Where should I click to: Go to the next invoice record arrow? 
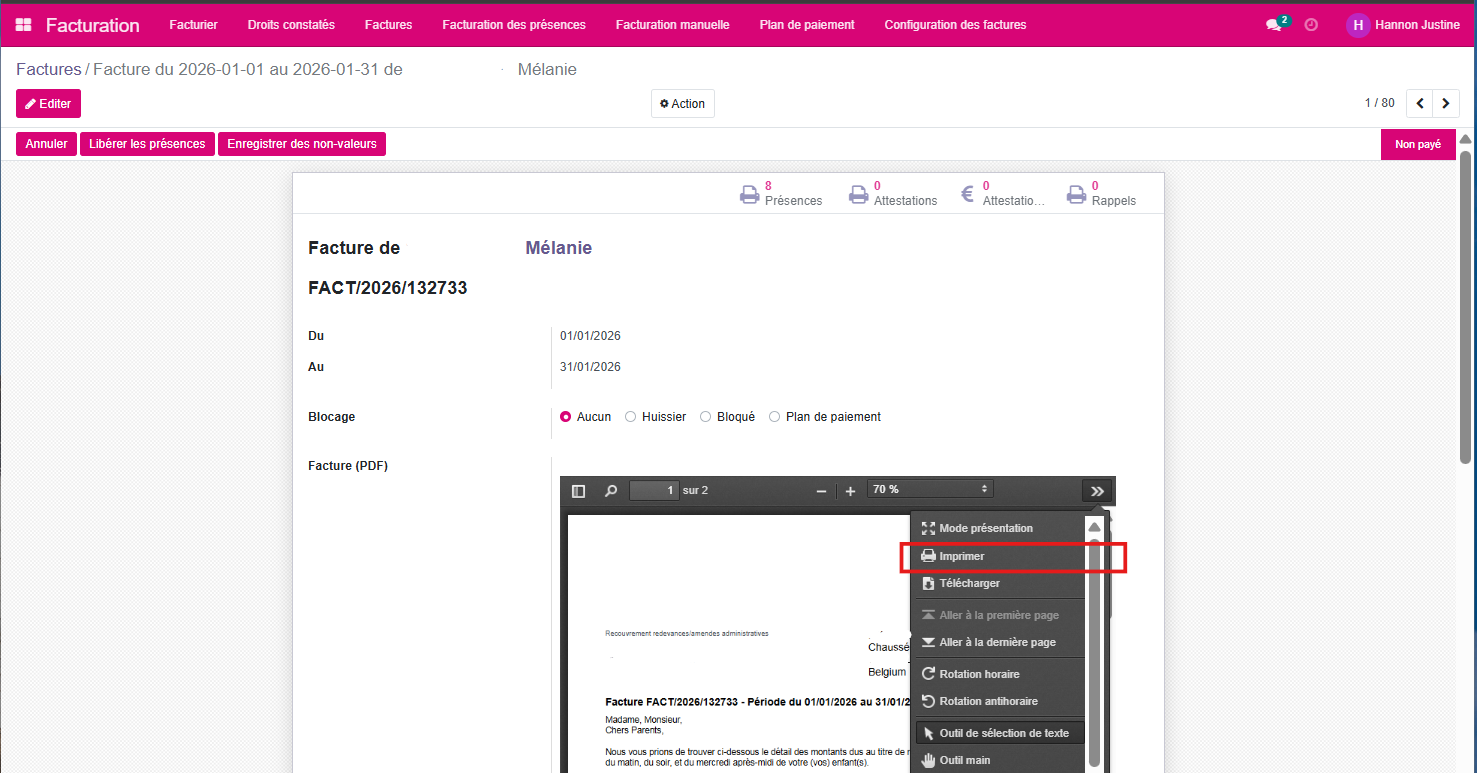point(1445,104)
